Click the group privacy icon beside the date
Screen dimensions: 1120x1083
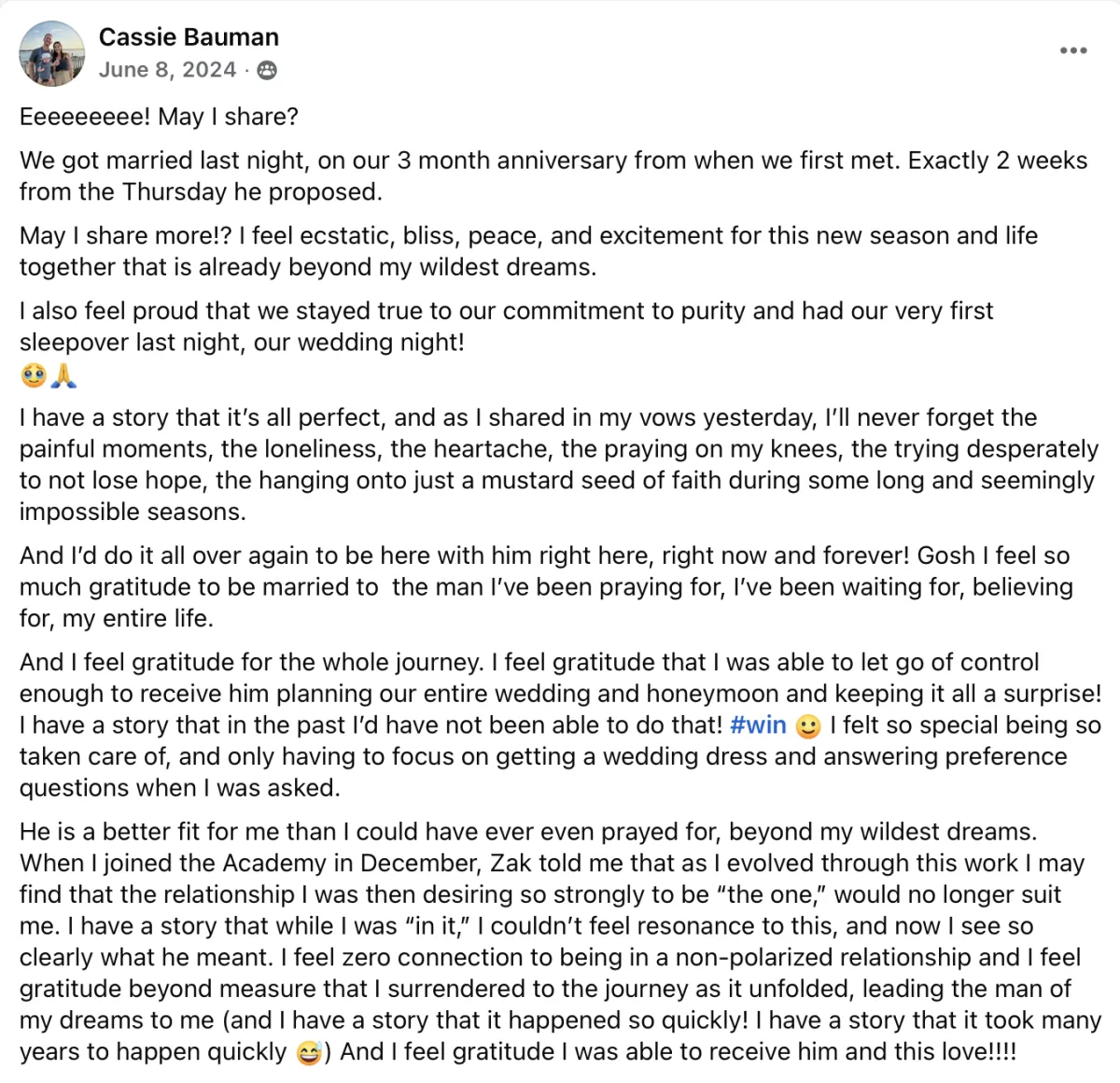click(x=267, y=70)
